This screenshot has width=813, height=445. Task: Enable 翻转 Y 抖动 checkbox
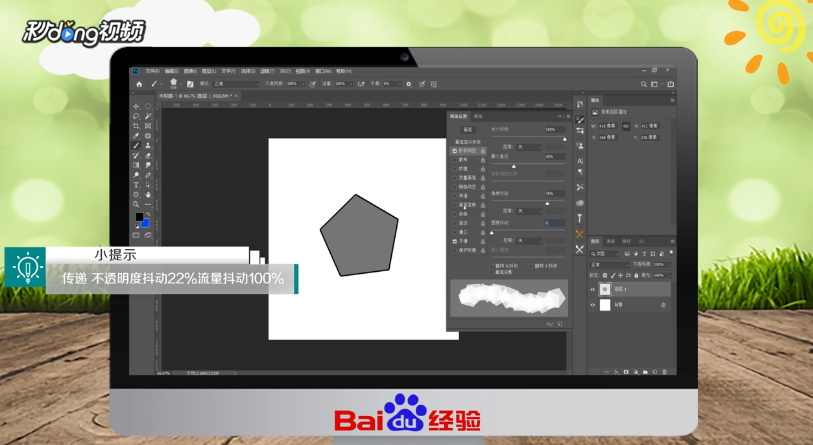pos(530,266)
